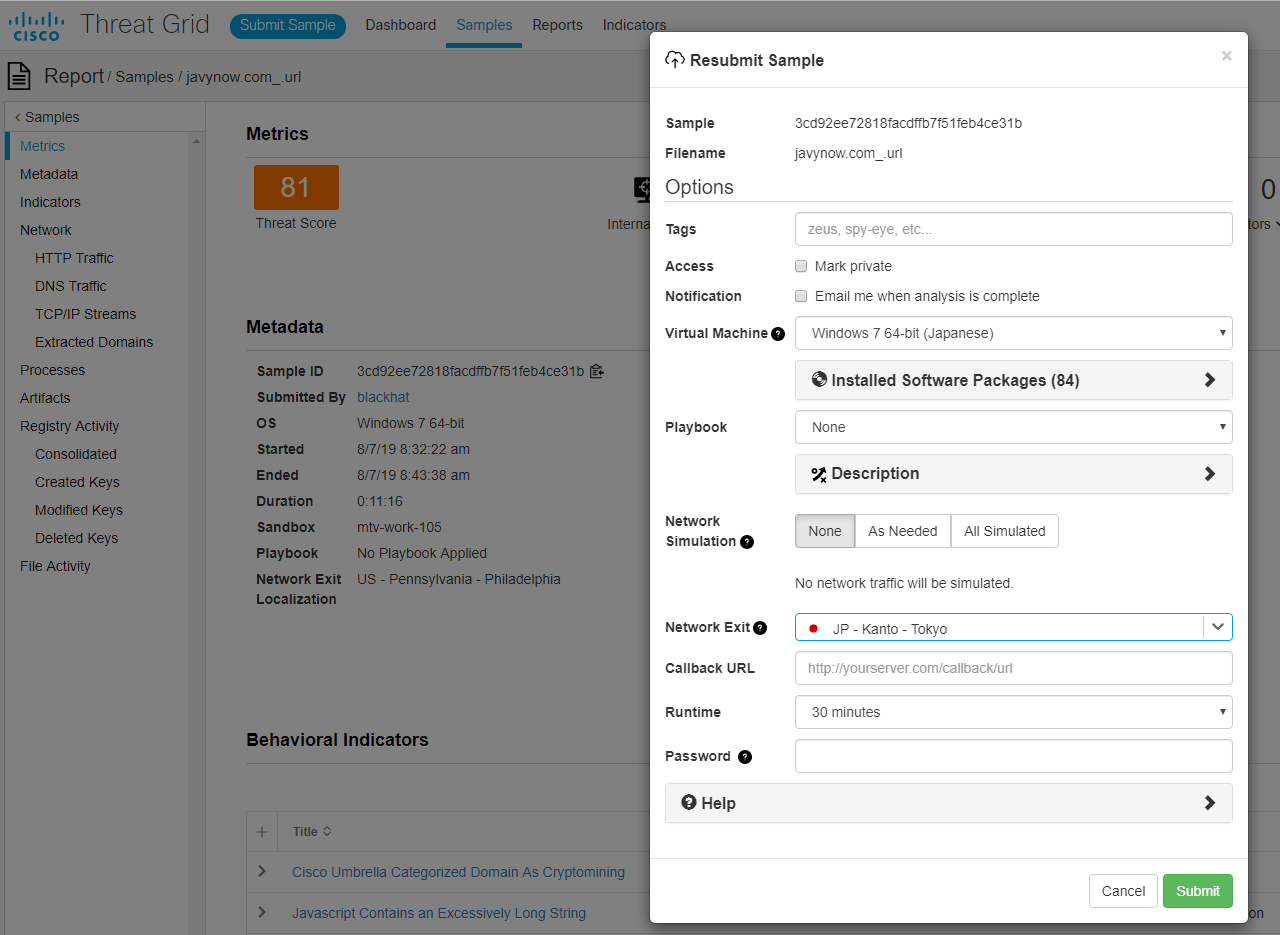Select HTTP Traffic in the sidebar
1280x935 pixels.
tap(74, 258)
